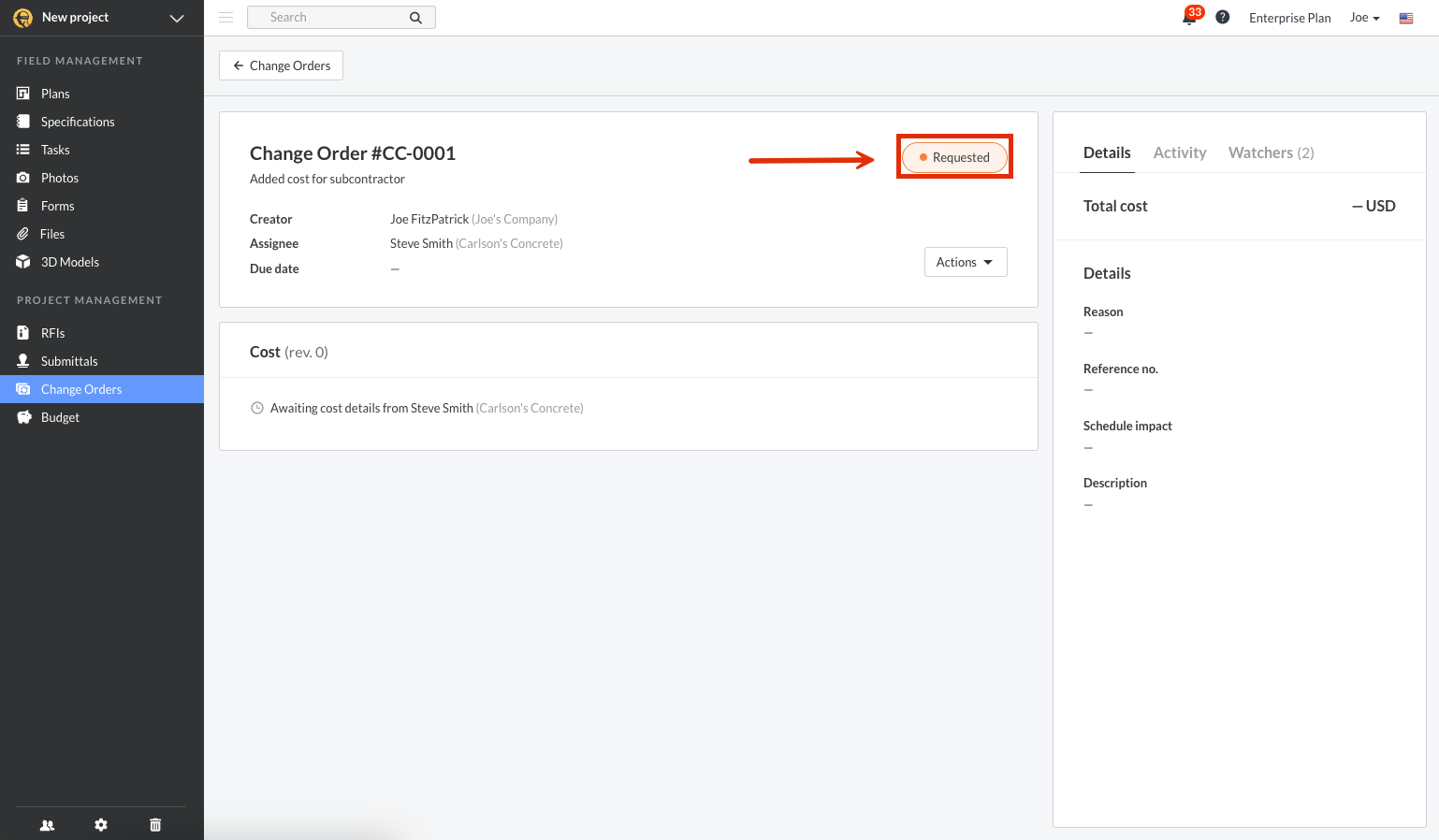The image size is (1439, 840).
Task: Focus the Search input field
Action: pyautogui.click(x=327, y=18)
